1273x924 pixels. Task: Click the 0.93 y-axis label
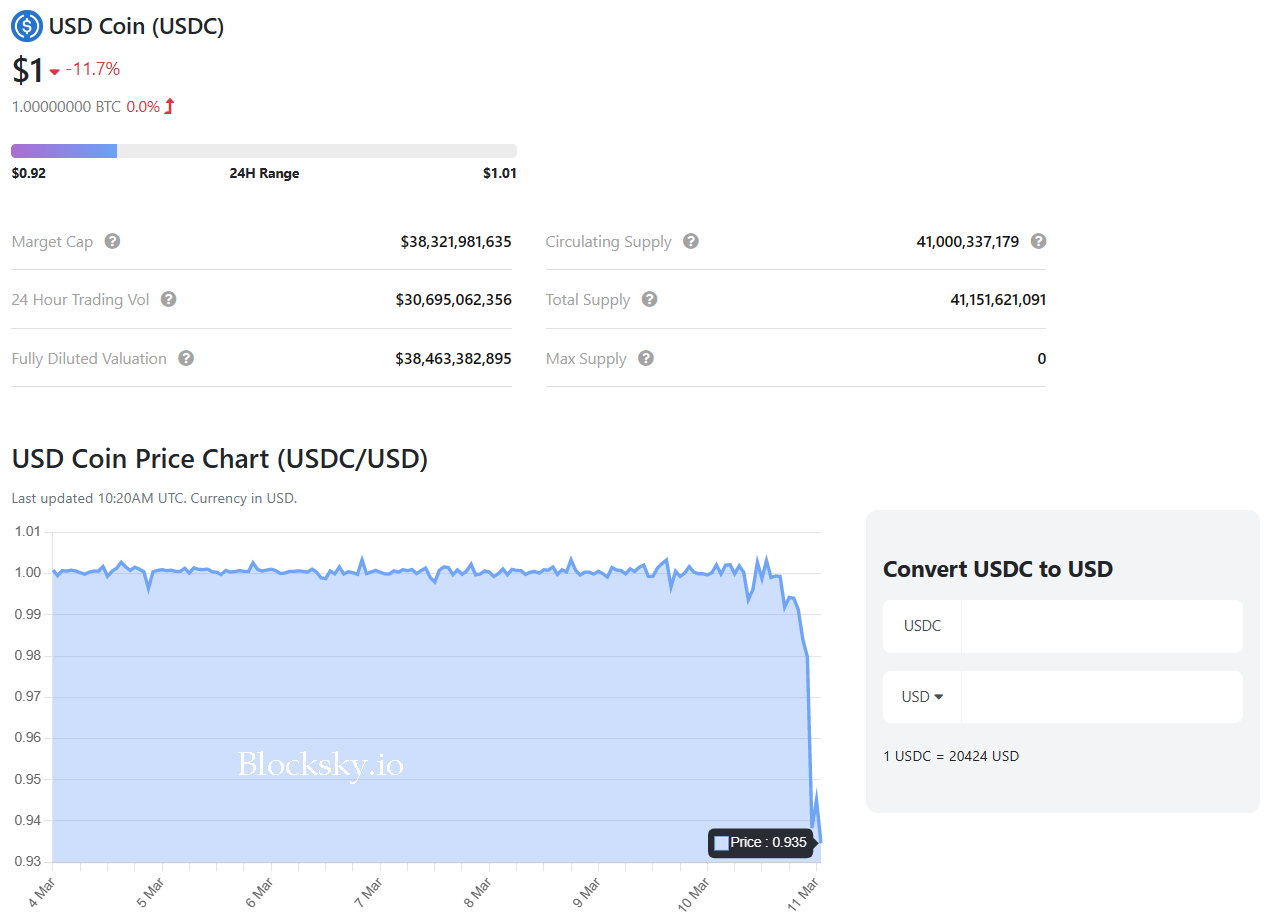27,861
